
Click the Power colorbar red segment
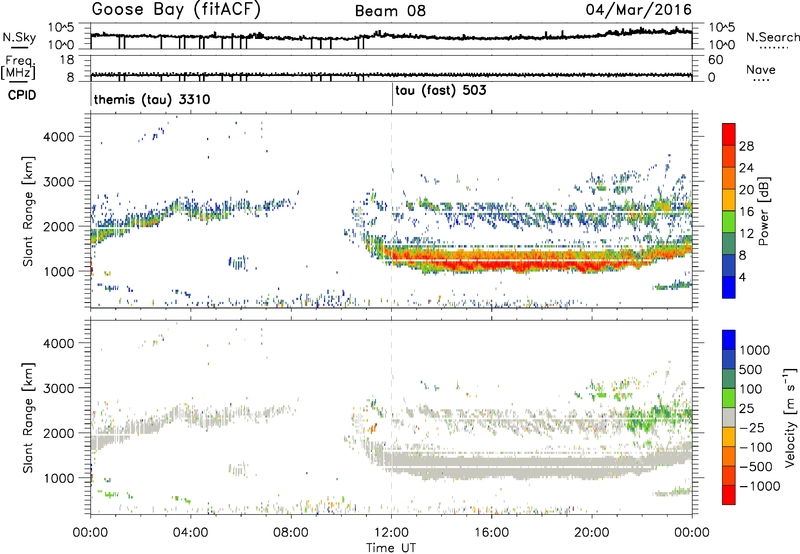point(729,135)
